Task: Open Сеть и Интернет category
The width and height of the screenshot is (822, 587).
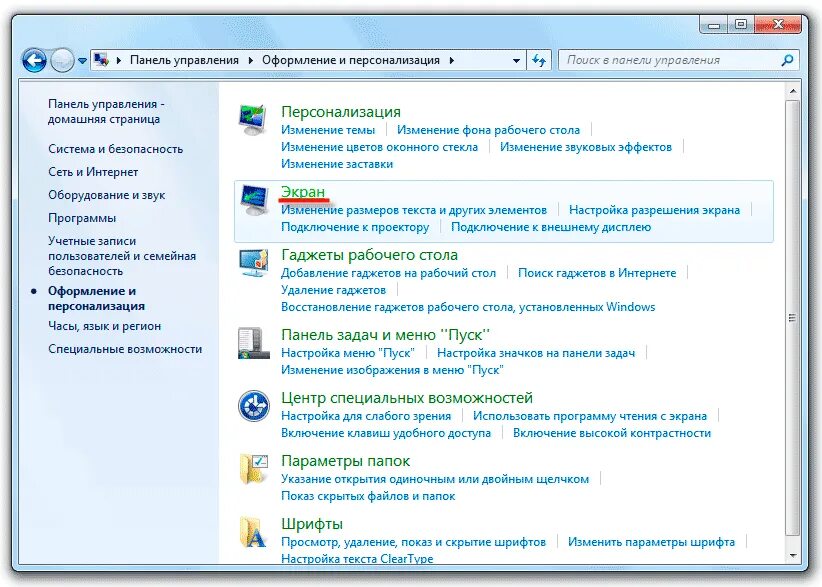Action: pyautogui.click(x=93, y=172)
